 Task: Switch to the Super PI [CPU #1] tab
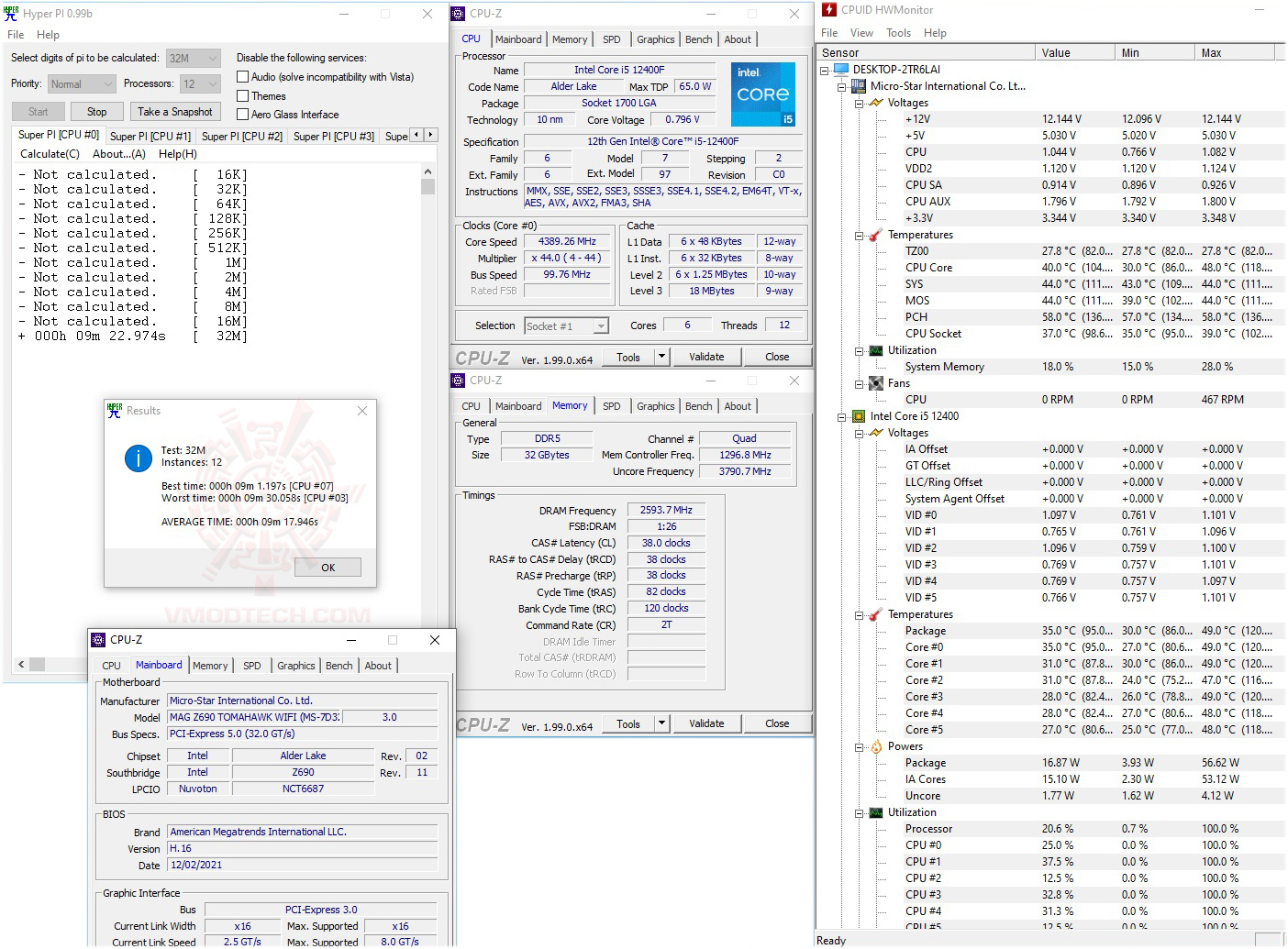point(150,137)
